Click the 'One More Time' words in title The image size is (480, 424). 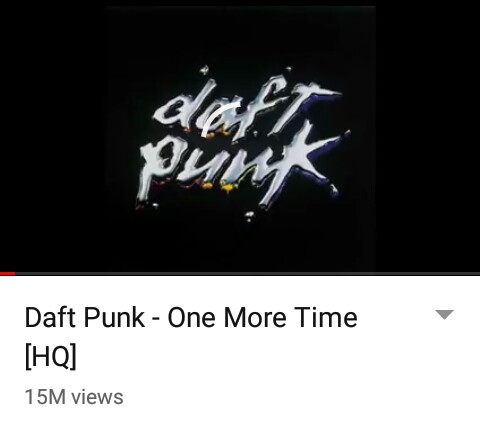262,317
